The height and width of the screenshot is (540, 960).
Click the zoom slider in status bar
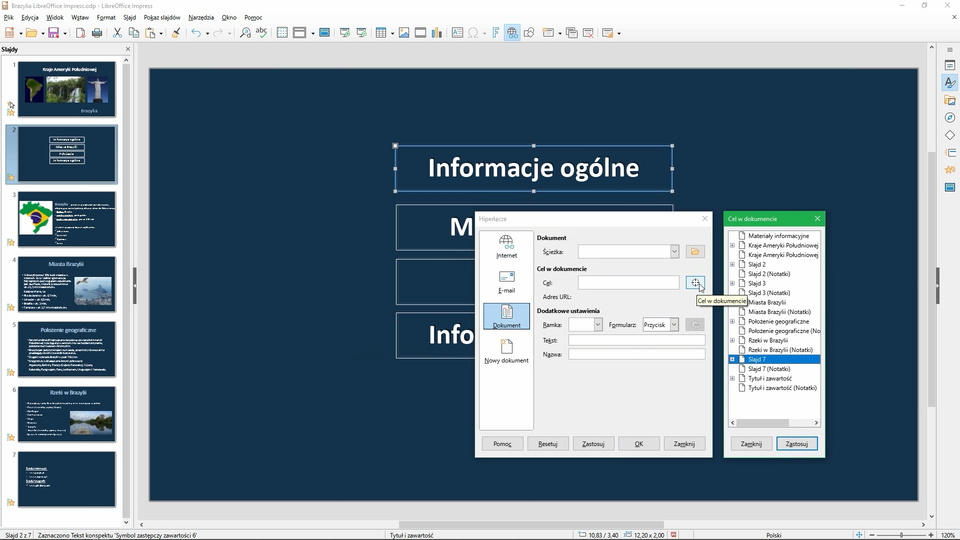[x=900, y=535]
